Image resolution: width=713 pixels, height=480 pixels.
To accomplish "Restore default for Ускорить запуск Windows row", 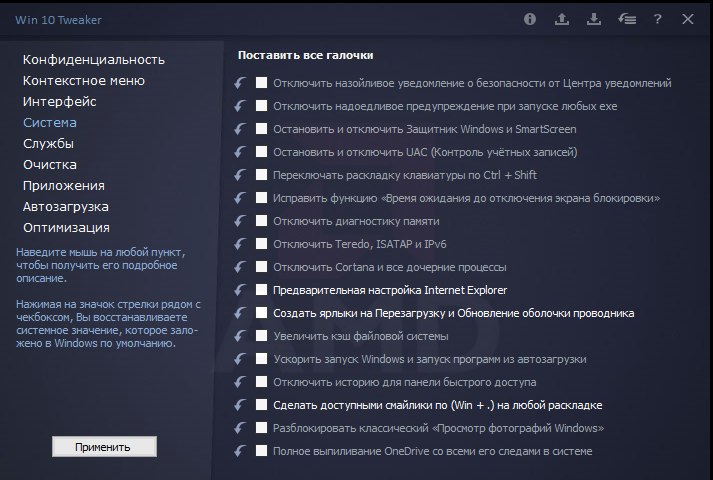I will (x=240, y=359).
